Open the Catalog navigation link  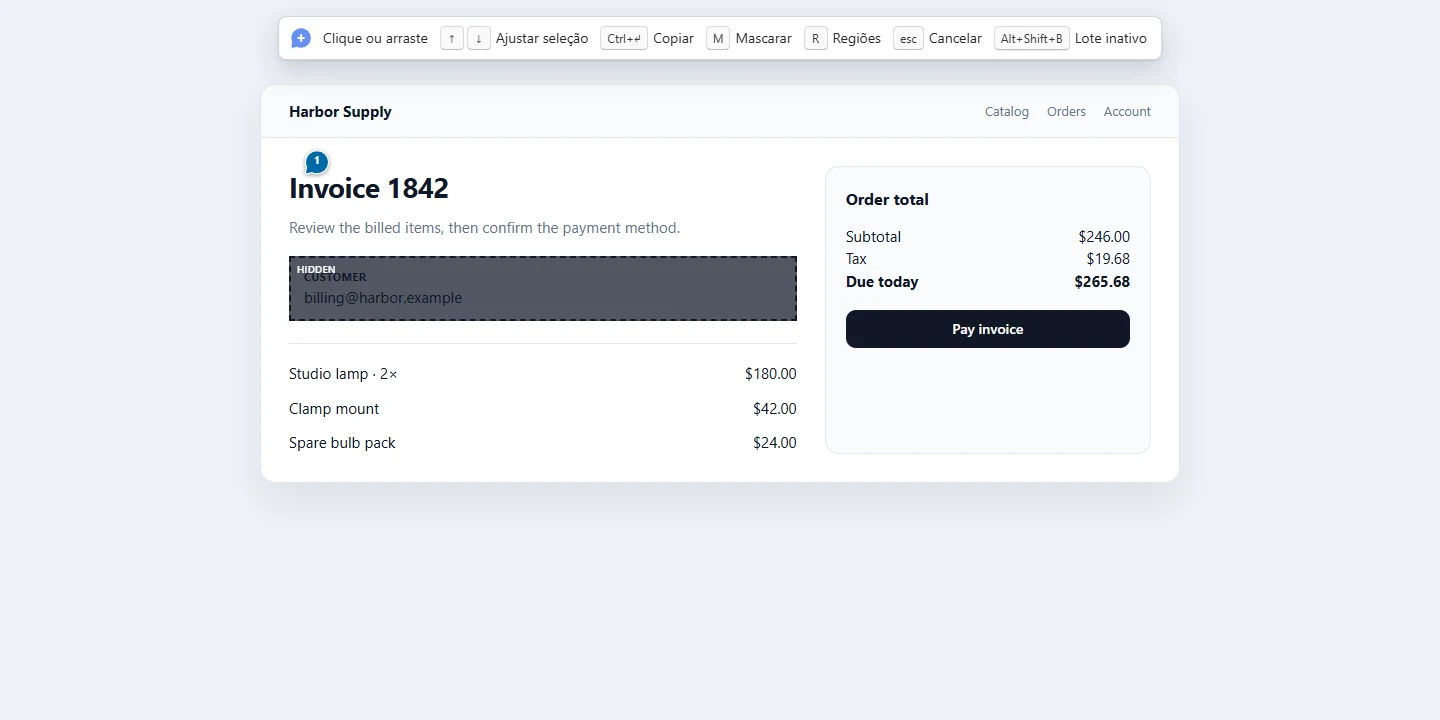(x=1007, y=112)
